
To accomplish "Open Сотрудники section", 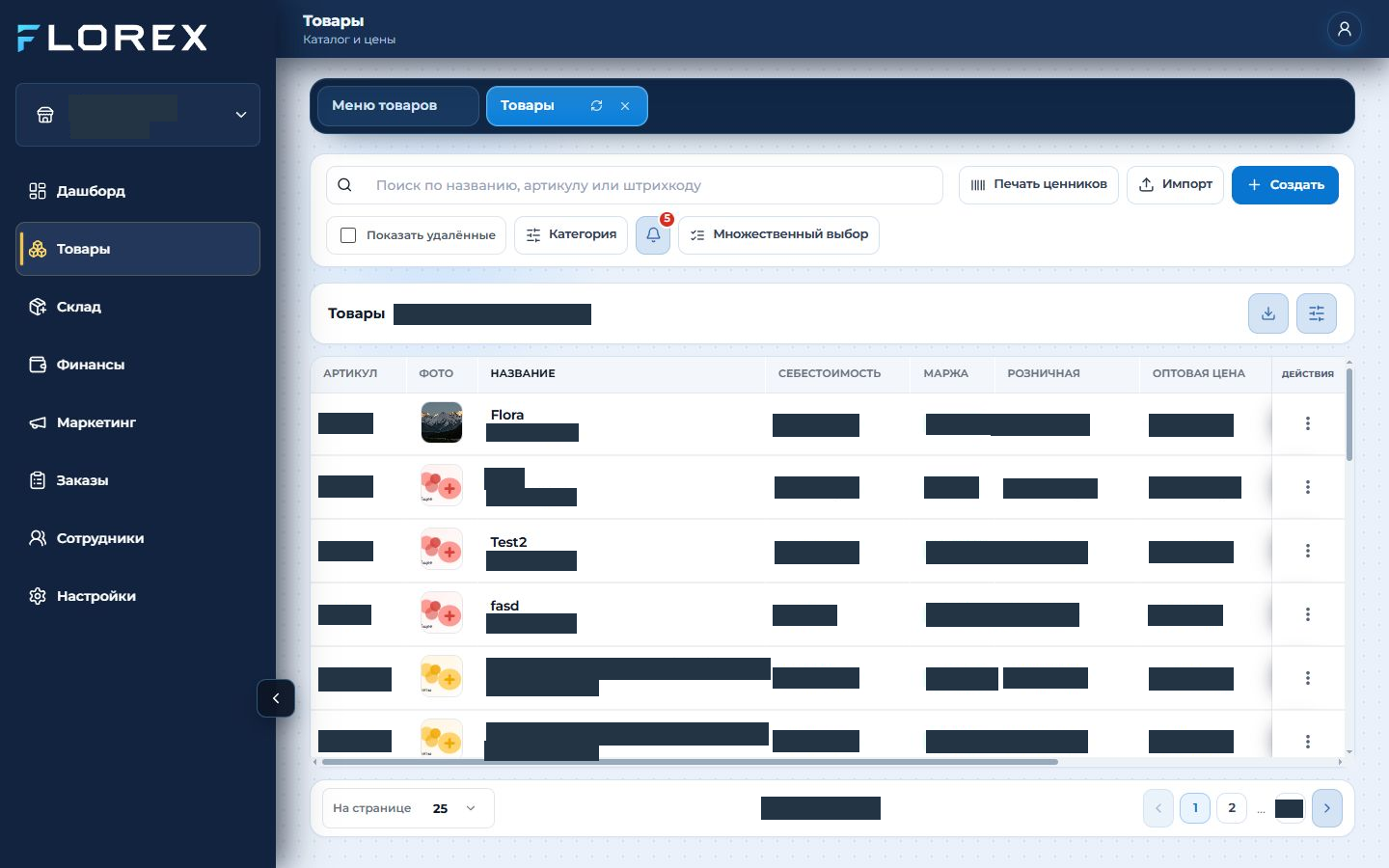I will tap(138, 538).
